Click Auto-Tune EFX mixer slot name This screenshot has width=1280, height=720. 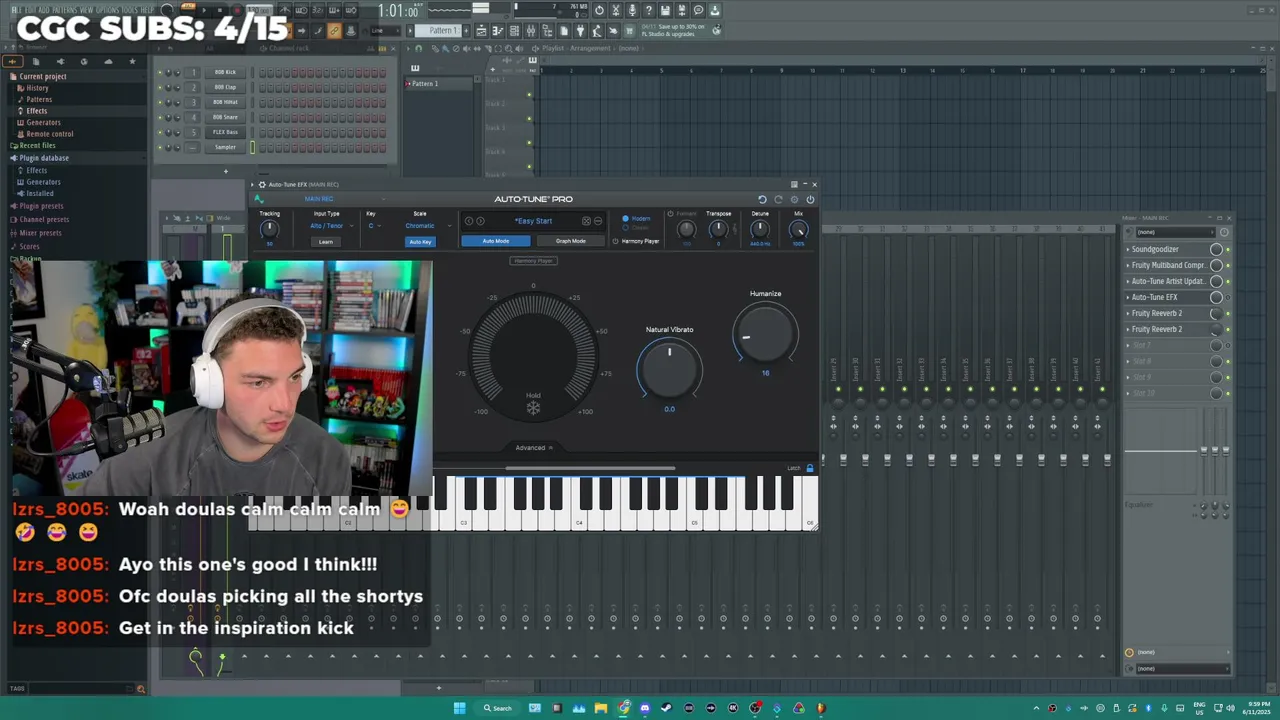tap(1154, 297)
